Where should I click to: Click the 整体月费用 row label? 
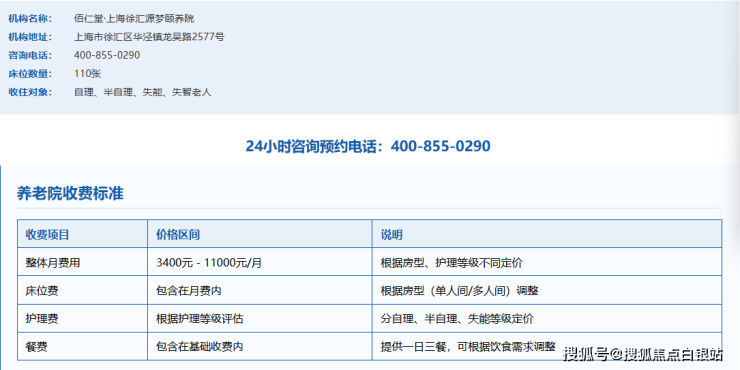[x=53, y=263]
